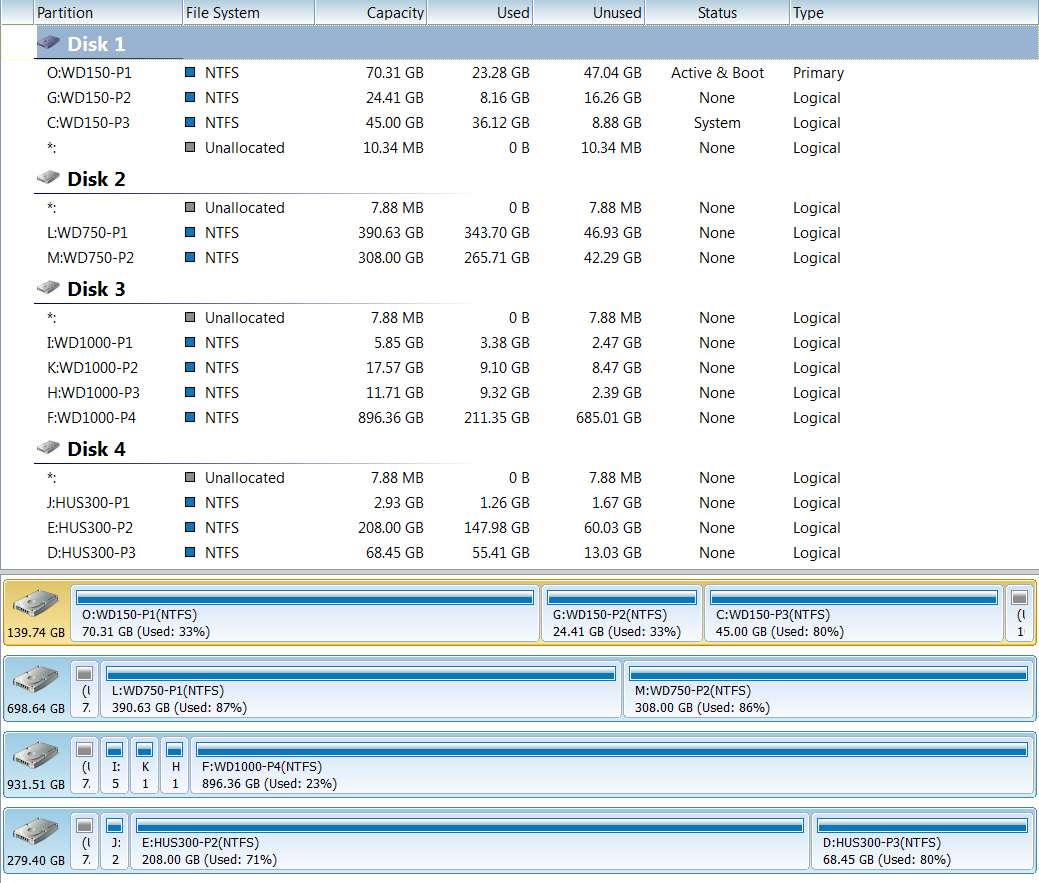
Task: Click the Disk 1 drive icon in the list
Action: (48, 43)
